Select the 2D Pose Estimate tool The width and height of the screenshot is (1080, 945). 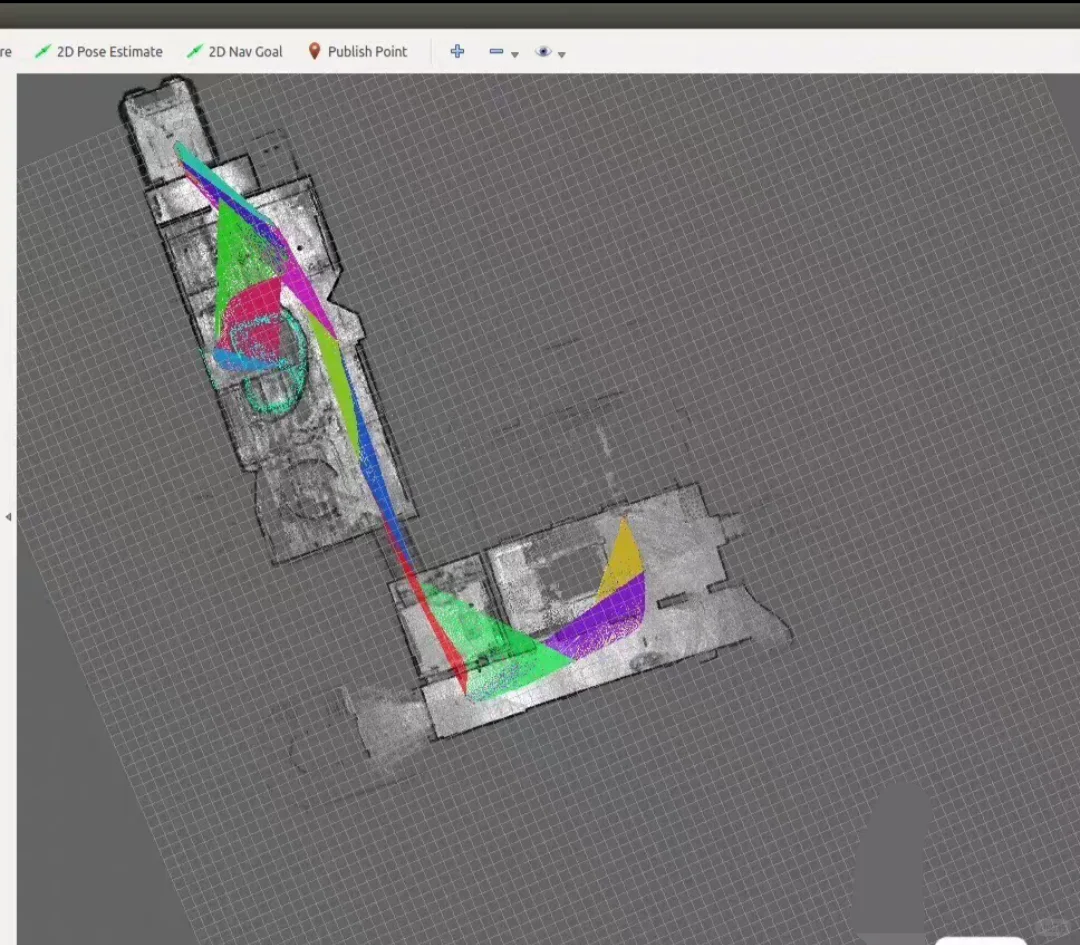110,51
